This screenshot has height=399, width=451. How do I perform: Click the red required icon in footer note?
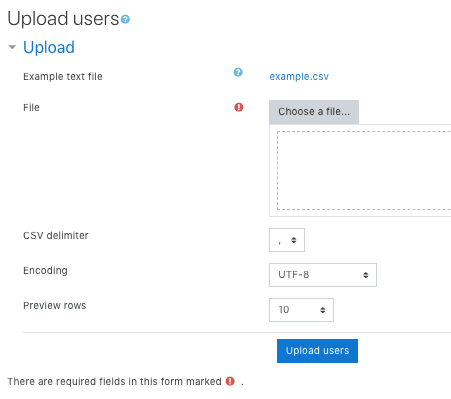point(230,381)
